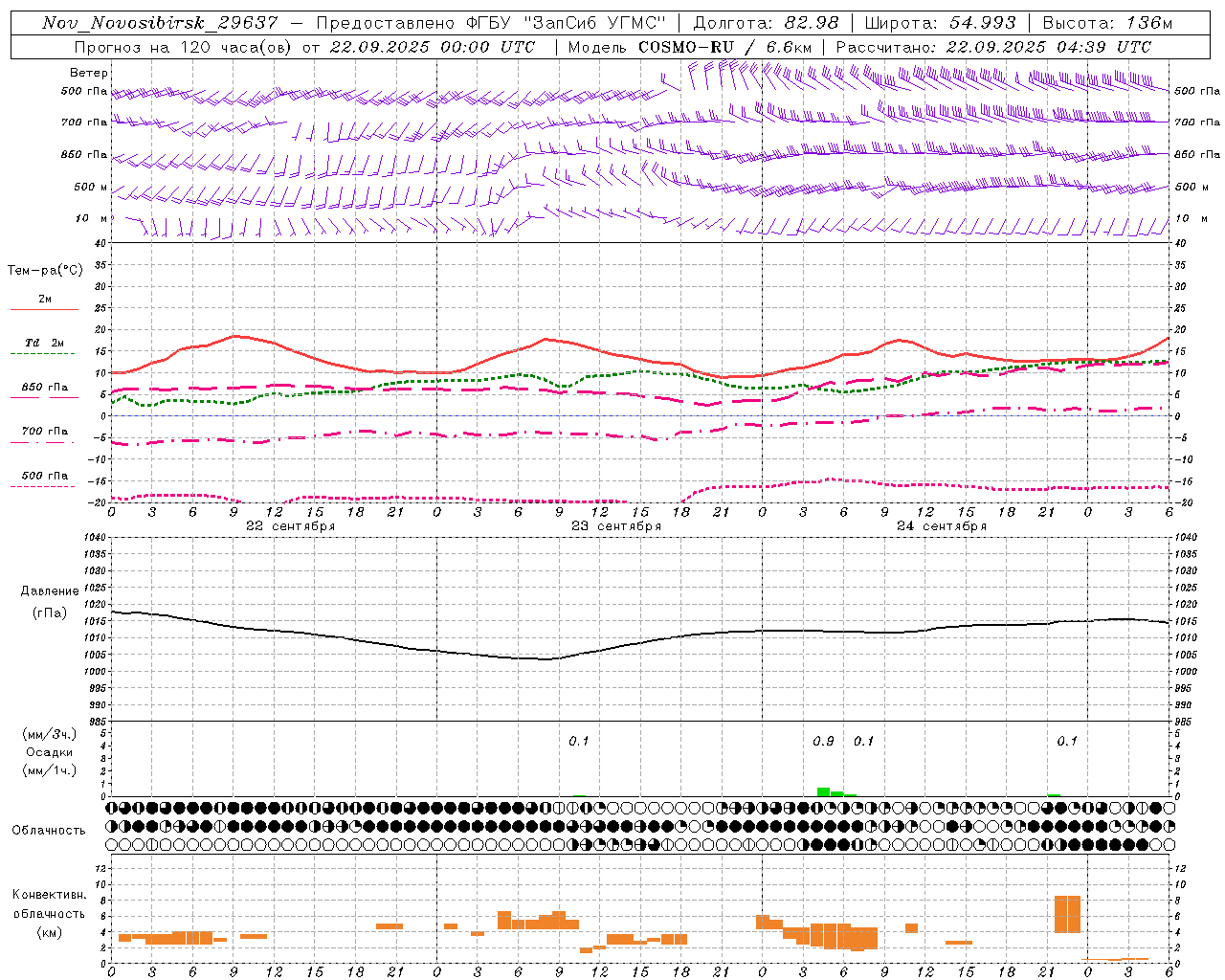Image resolution: width=1225 pixels, height=980 pixels.
Task: Click the Тем-ра(°C) axis title
Action: [45, 271]
